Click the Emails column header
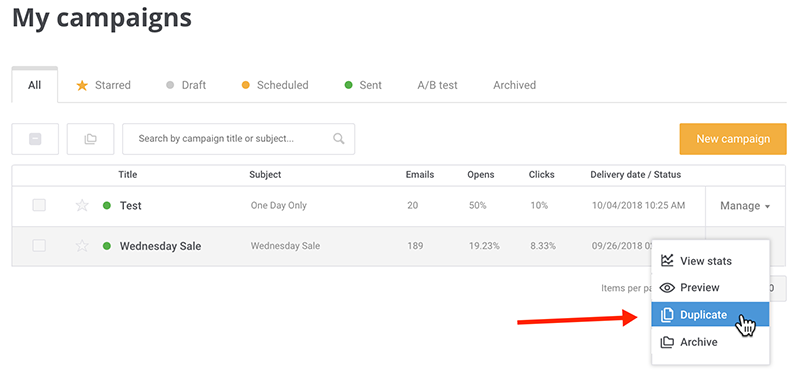The height and width of the screenshot is (381, 800). (420, 174)
